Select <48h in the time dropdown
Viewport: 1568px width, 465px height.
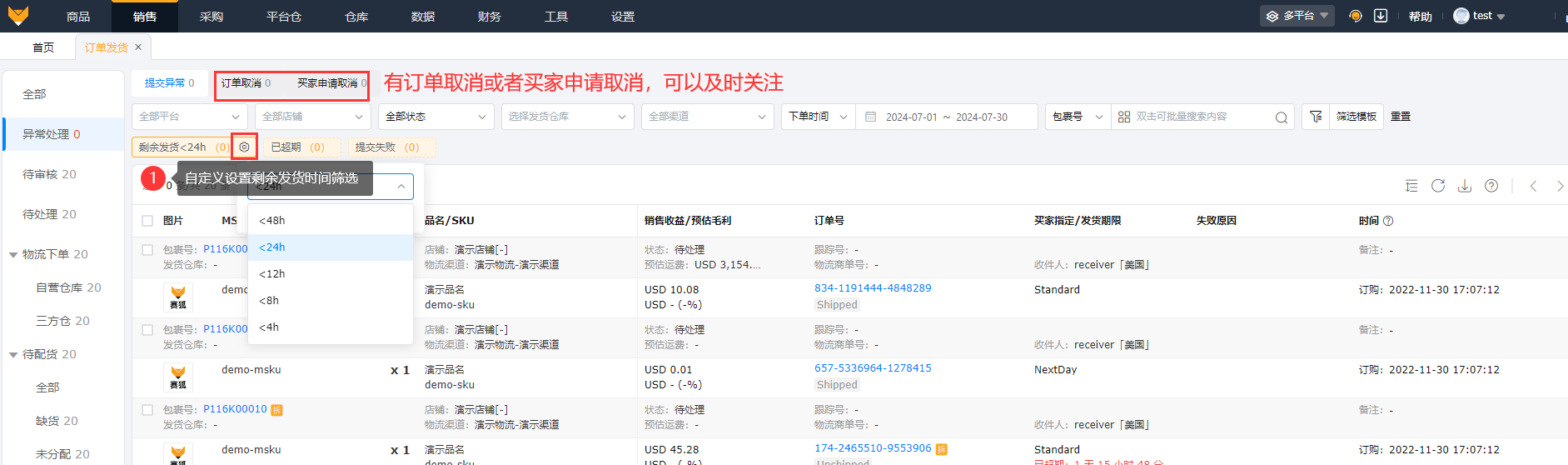[331, 221]
